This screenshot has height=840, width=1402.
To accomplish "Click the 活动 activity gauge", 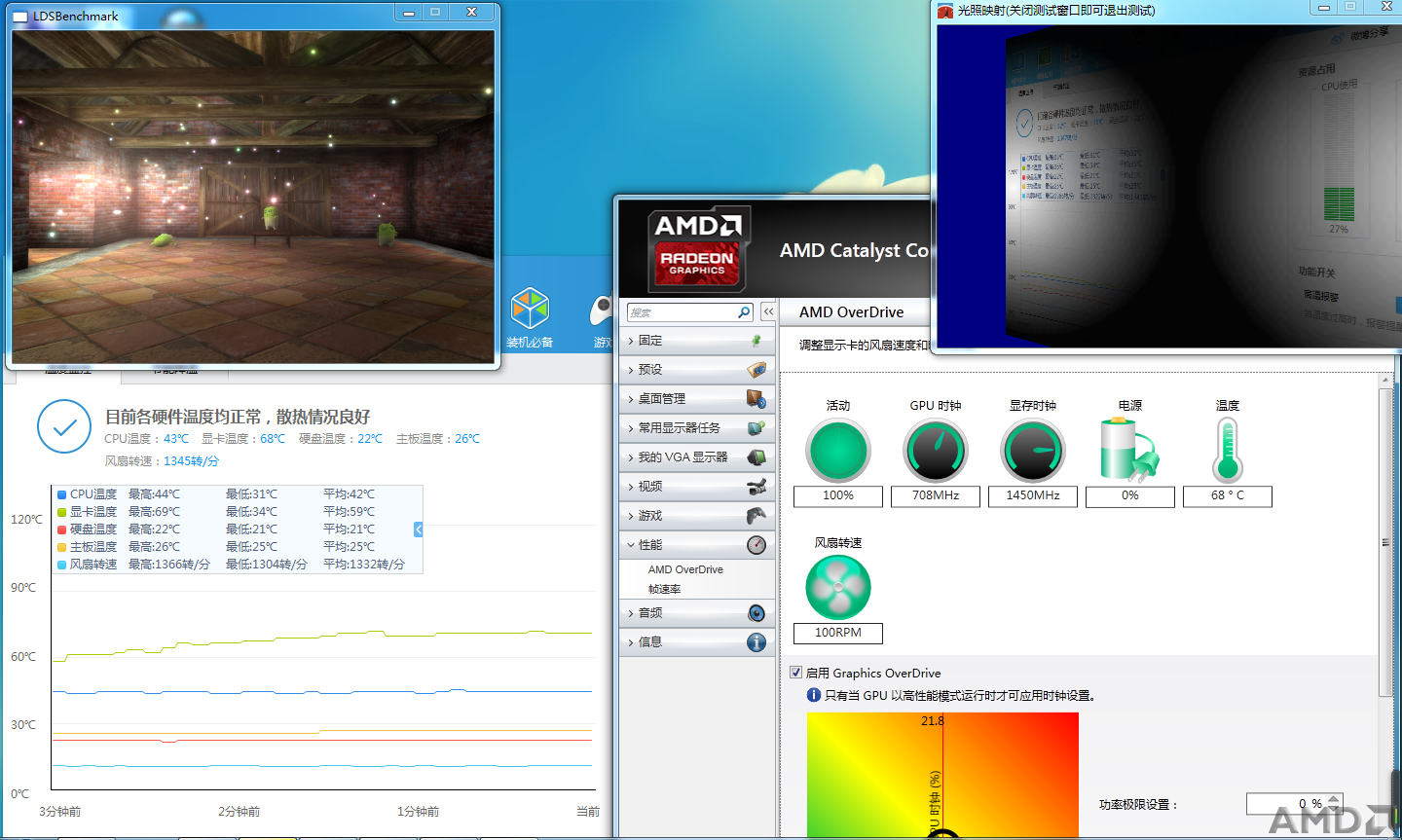I will [x=838, y=451].
